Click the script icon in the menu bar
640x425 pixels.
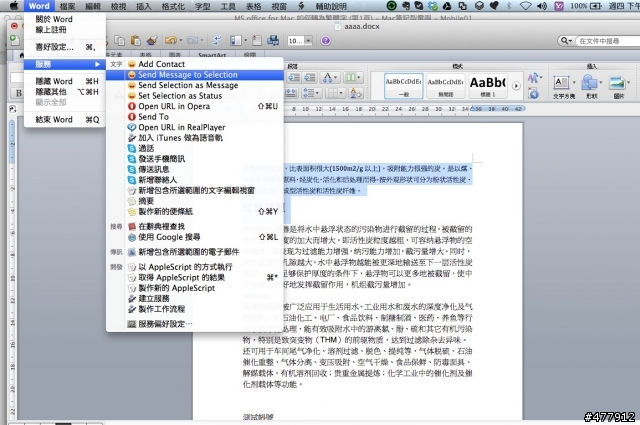click(301, 6)
